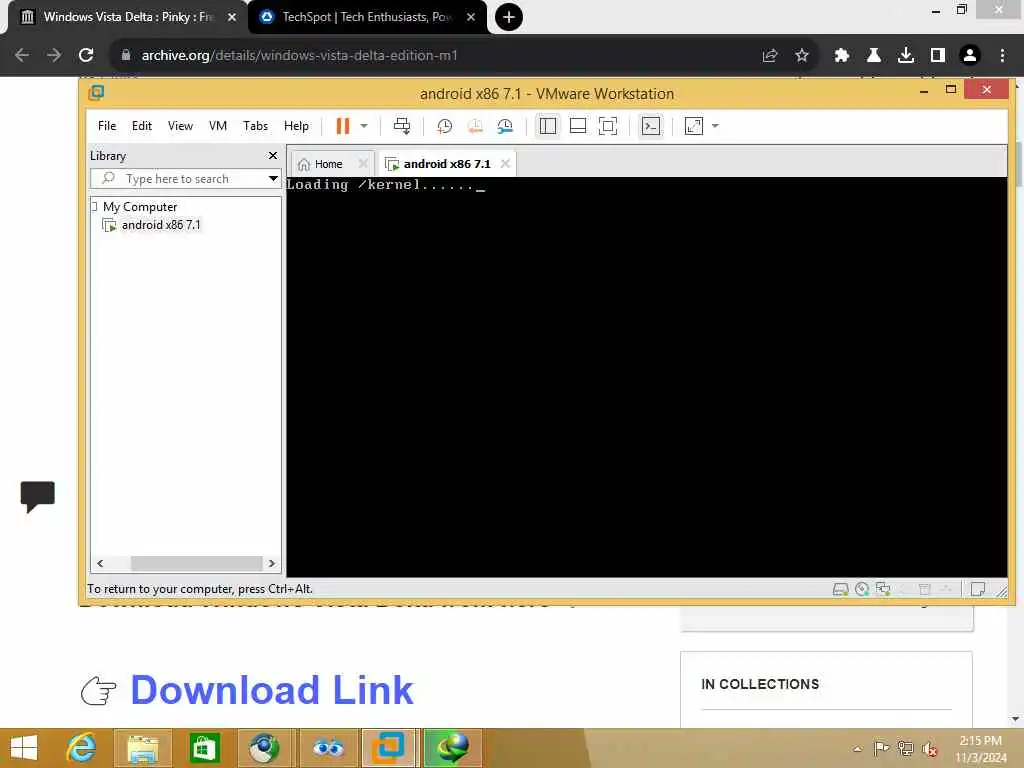This screenshot has height=768, width=1024.
Task: Open the console view icon
Action: [651, 126]
